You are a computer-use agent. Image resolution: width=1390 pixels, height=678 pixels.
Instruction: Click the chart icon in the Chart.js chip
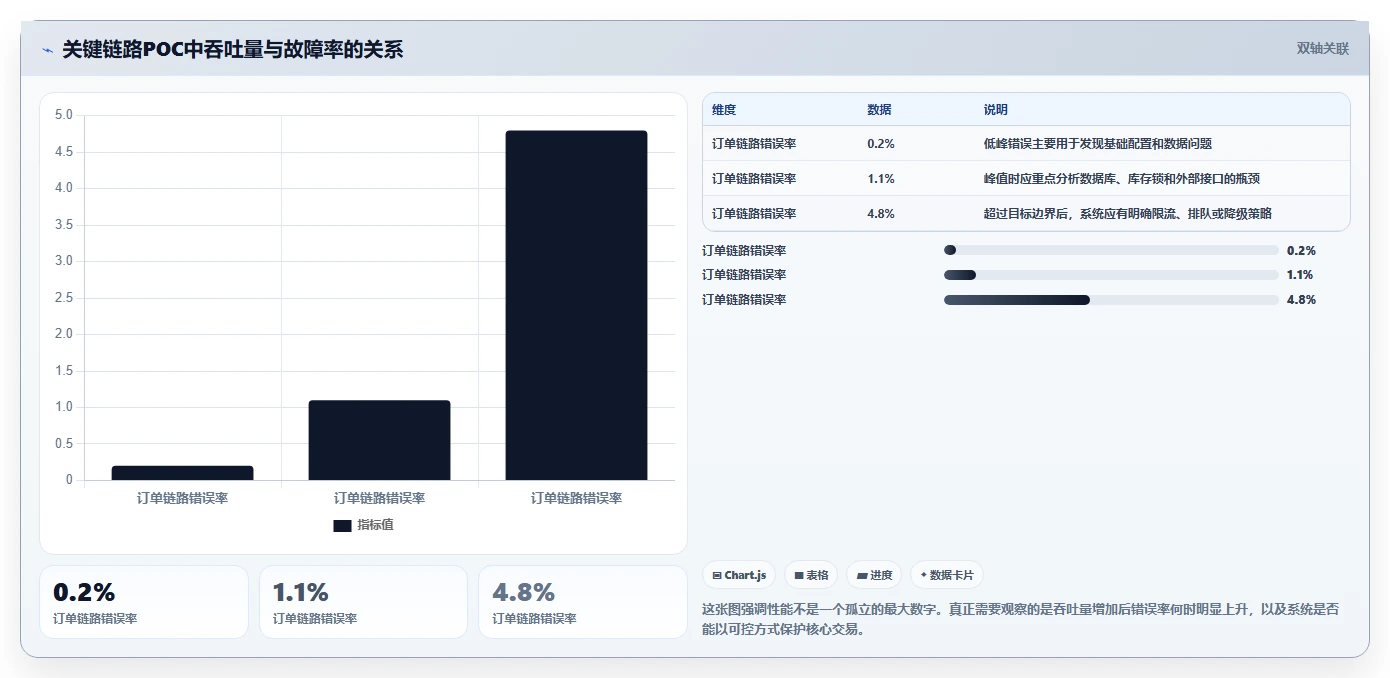coord(717,575)
